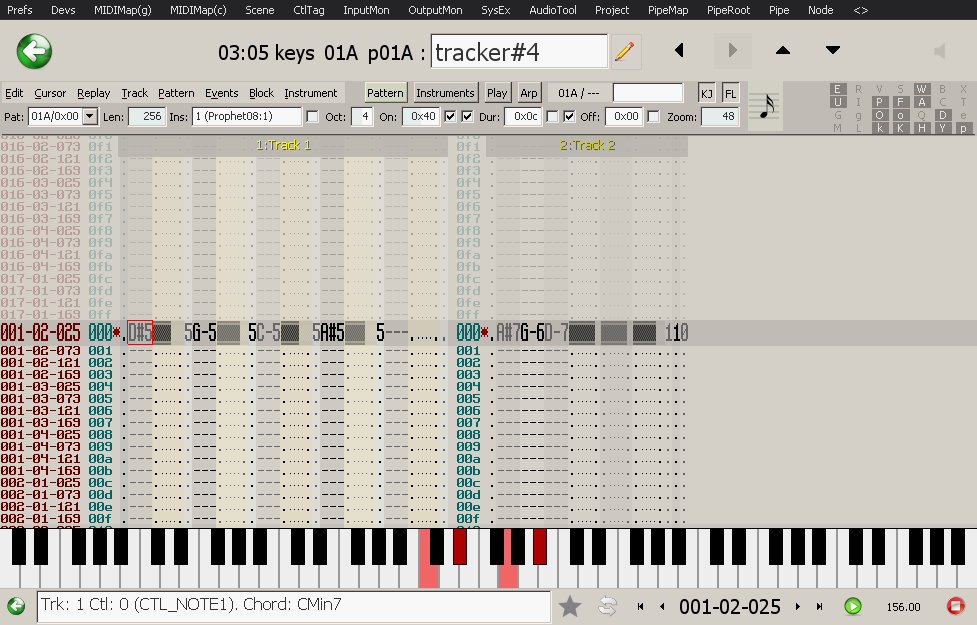This screenshot has height=625, width=977.
Task: Click the Instruments button
Action: point(445,93)
